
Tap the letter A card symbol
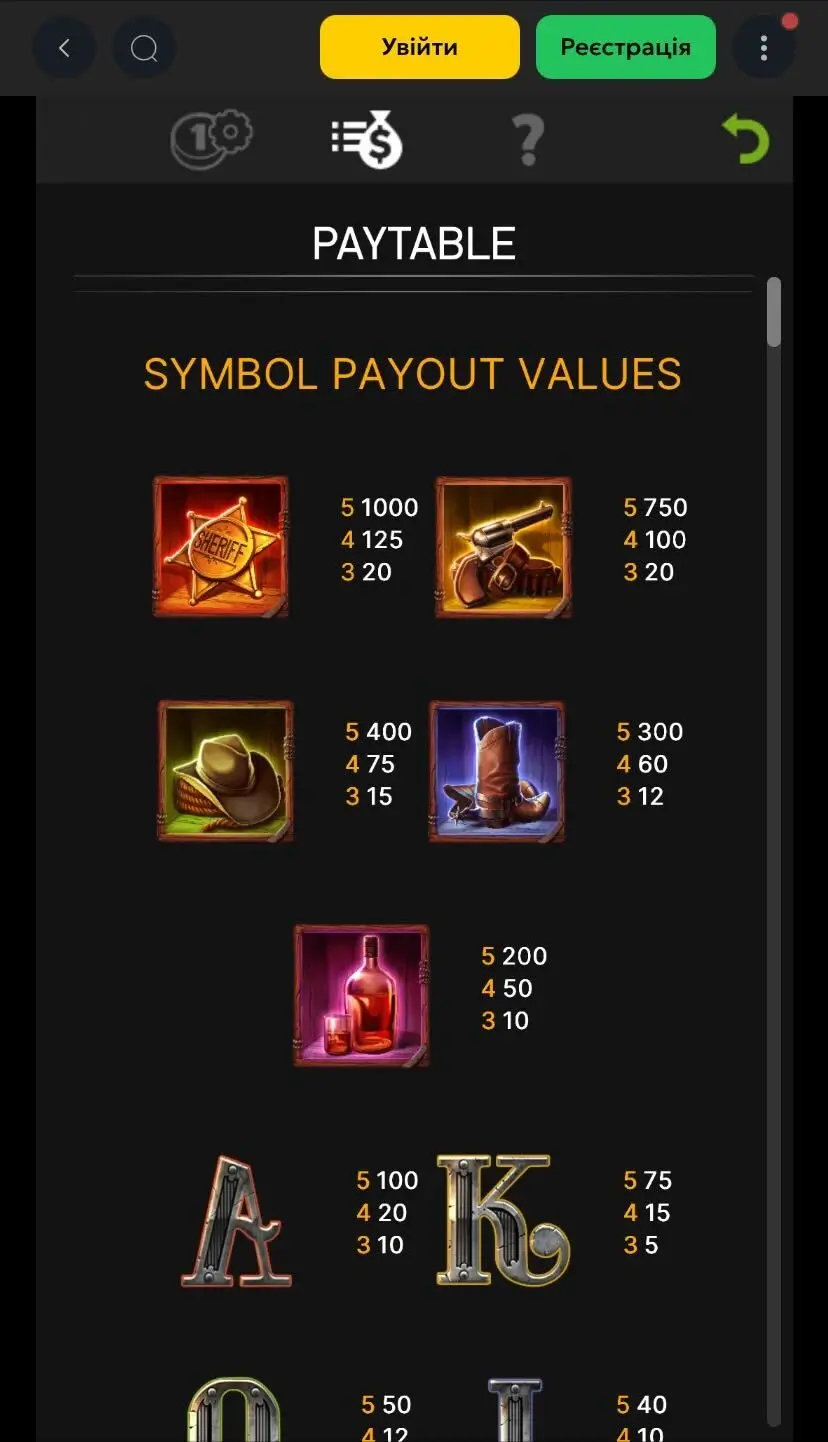tap(236, 1221)
